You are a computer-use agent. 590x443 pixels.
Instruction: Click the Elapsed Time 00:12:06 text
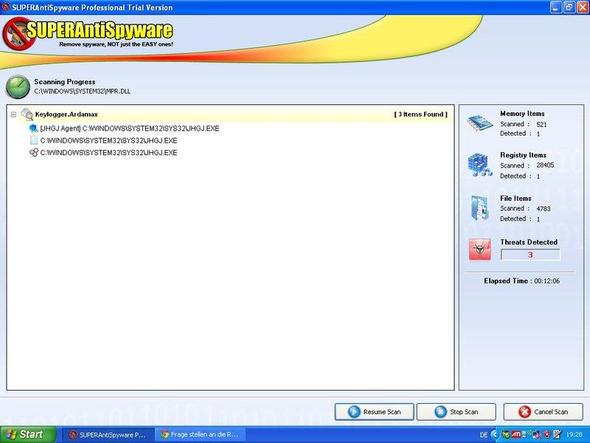522,281
